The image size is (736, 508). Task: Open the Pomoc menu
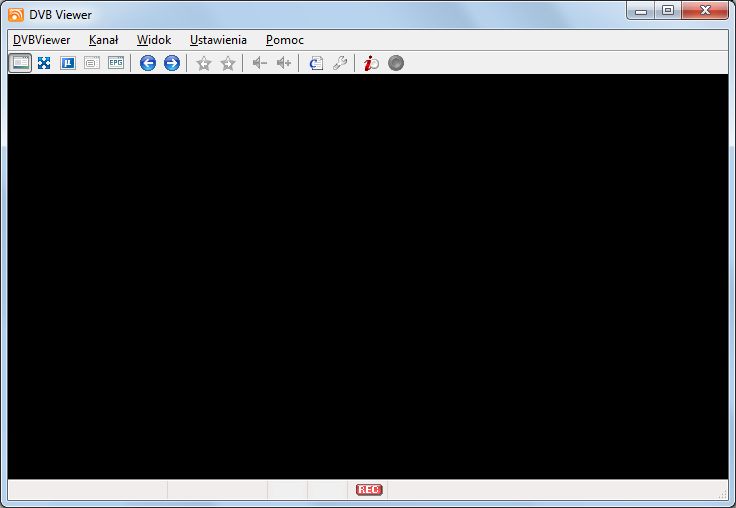coord(284,40)
